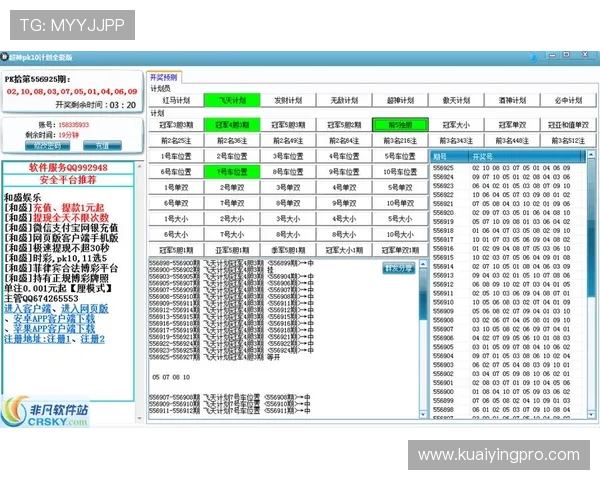Image resolution: width=600 pixels, height=480 pixels.
Task: Click the highlighted 7号车位置 button
Action: tap(232, 172)
